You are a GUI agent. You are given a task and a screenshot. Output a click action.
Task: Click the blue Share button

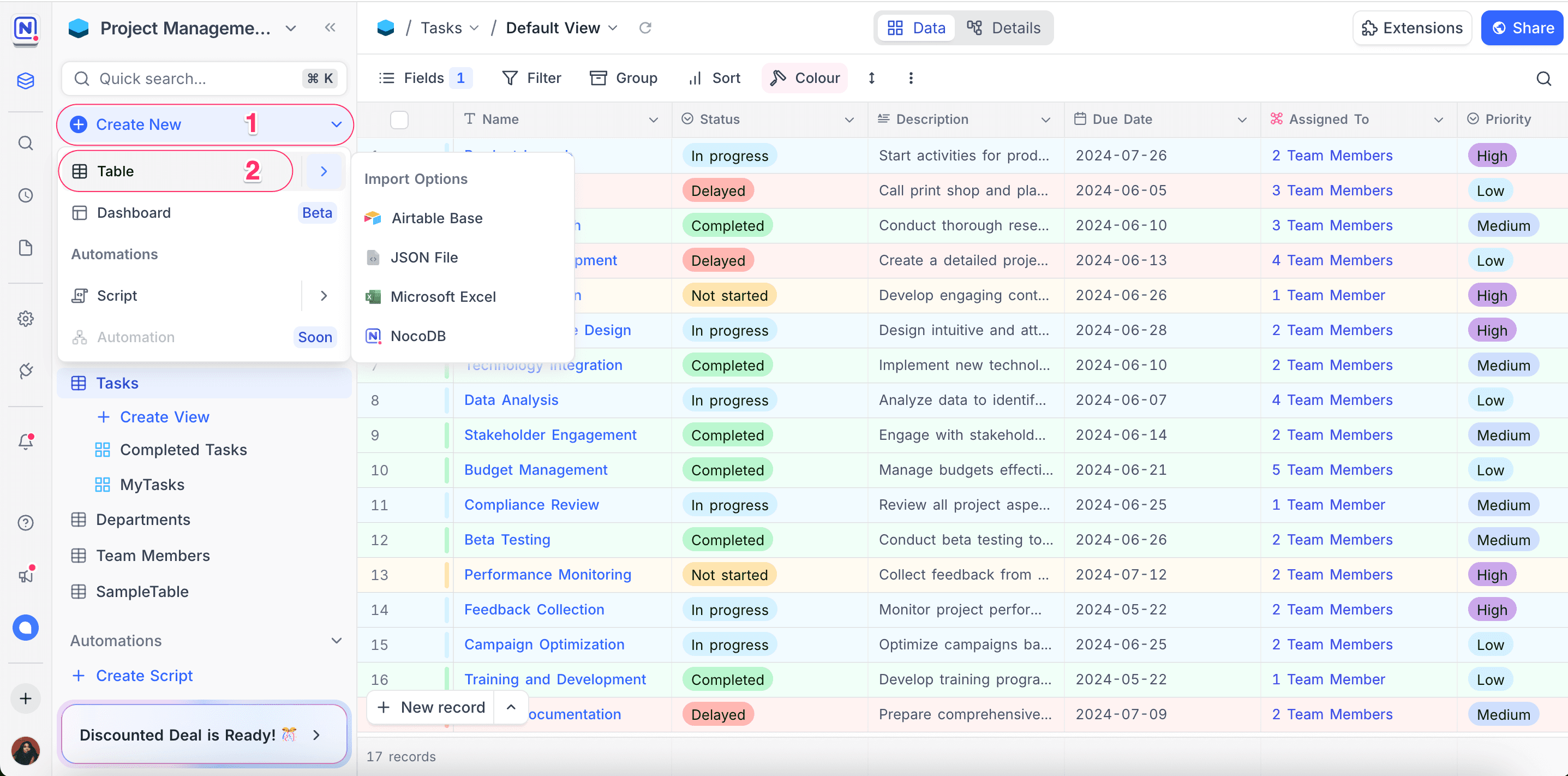[1522, 28]
